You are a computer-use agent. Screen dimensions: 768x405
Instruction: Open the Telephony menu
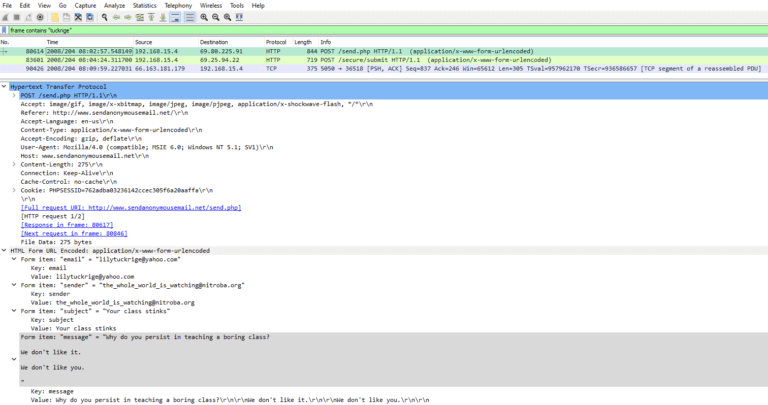[178, 5]
